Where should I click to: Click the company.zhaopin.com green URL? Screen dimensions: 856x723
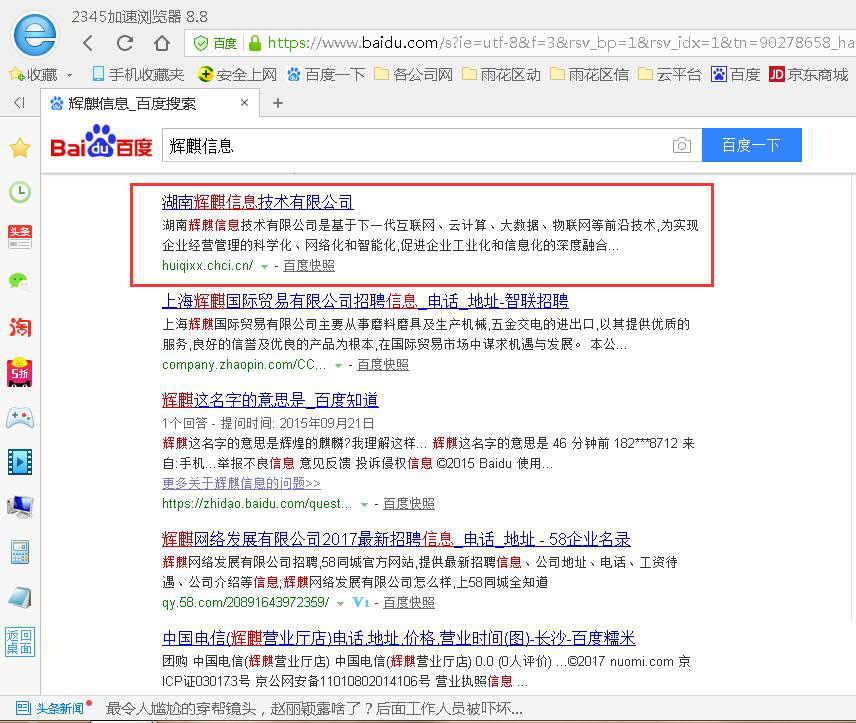tap(244, 365)
